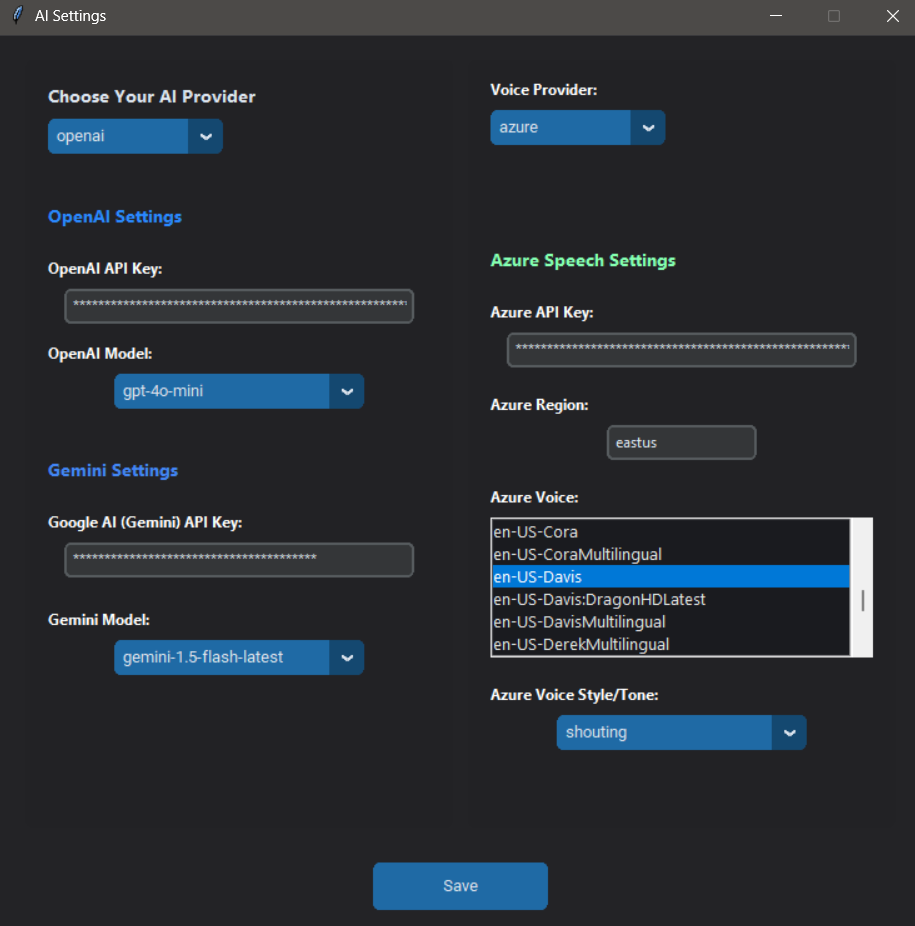Select en-US-Cora in the voice list
This screenshot has height=926, width=915.
(670, 532)
